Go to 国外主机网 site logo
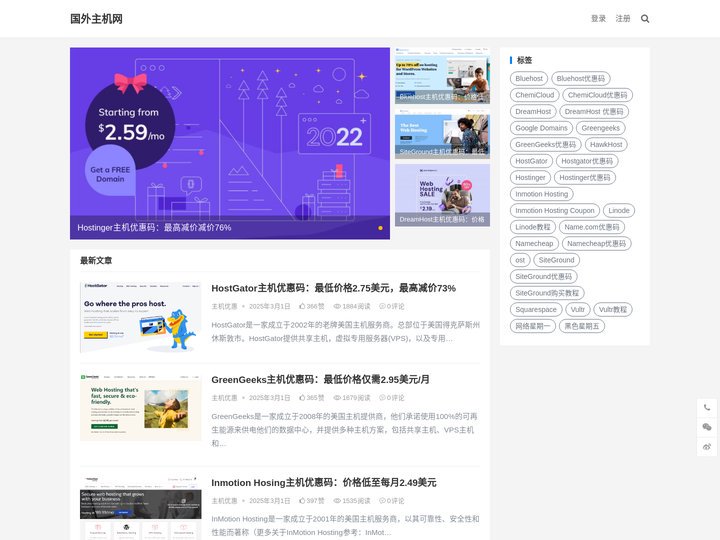The height and width of the screenshot is (540, 720). click(x=96, y=19)
